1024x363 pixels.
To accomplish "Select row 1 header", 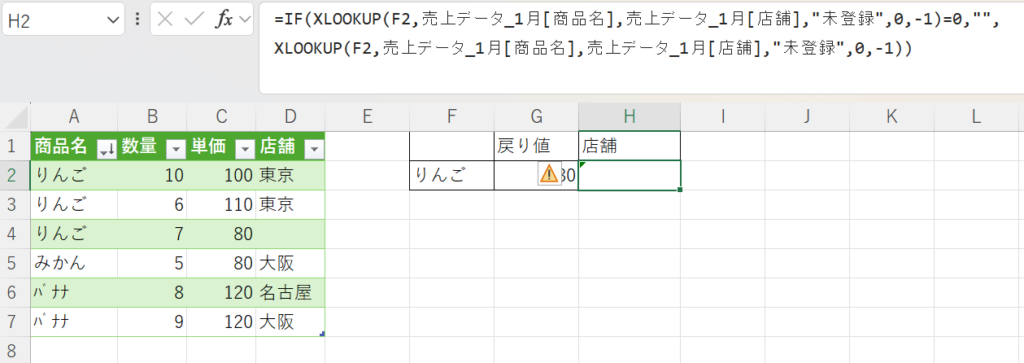I will [14, 146].
